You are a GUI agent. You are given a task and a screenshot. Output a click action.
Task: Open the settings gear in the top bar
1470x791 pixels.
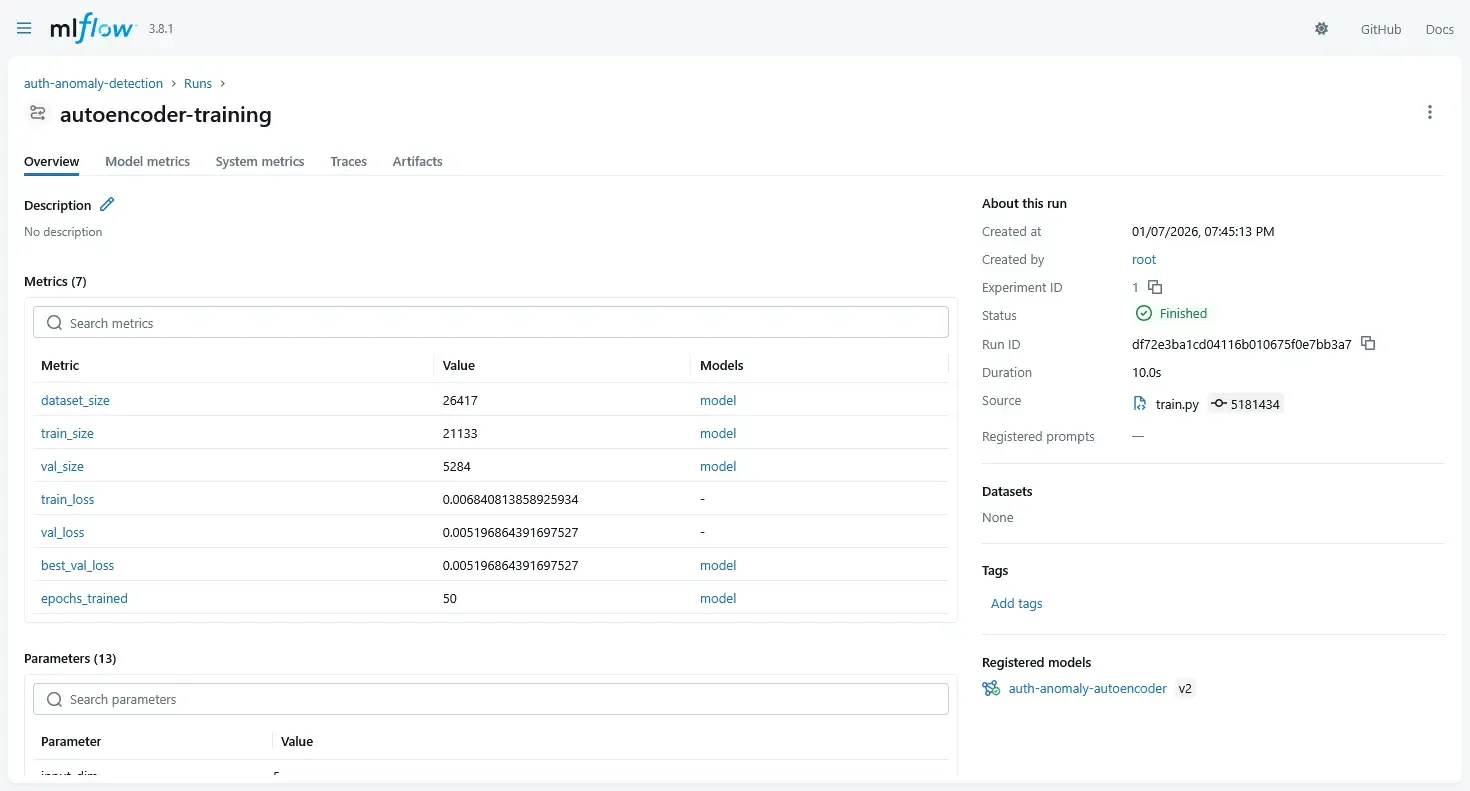(1321, 29)
